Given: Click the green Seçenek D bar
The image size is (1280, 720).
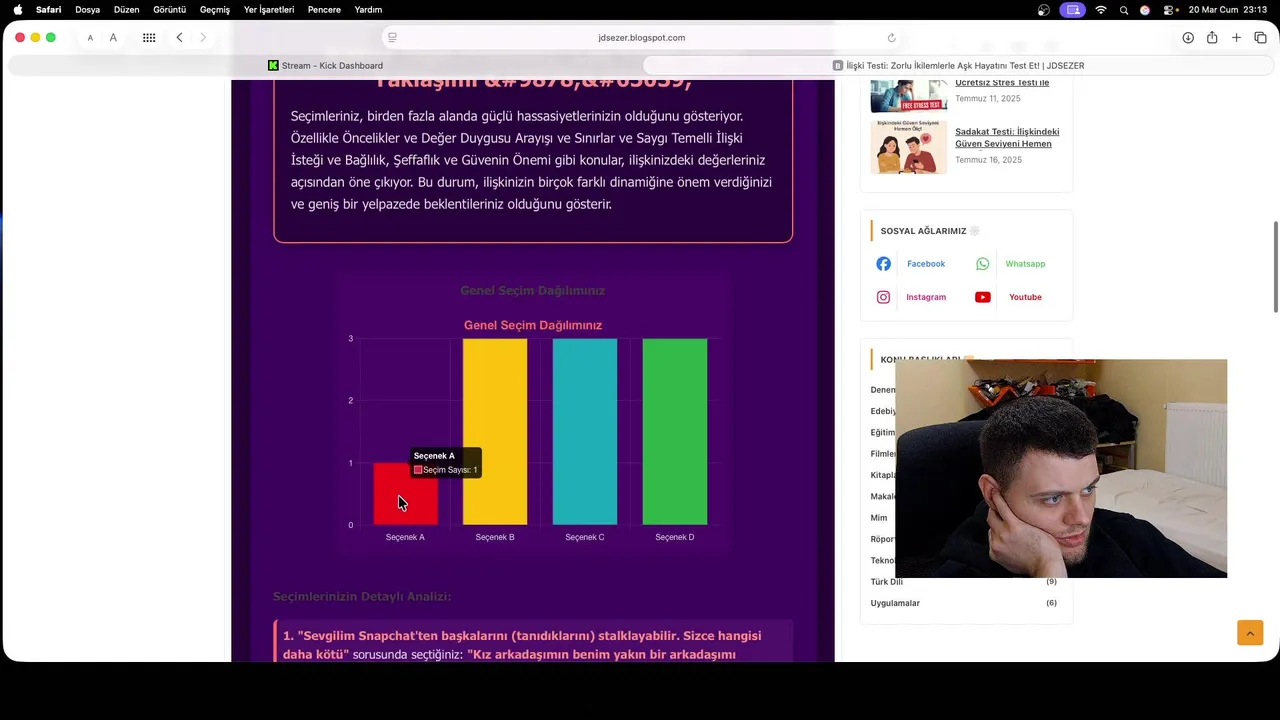Looking at the screenshot, I should 675,432.
